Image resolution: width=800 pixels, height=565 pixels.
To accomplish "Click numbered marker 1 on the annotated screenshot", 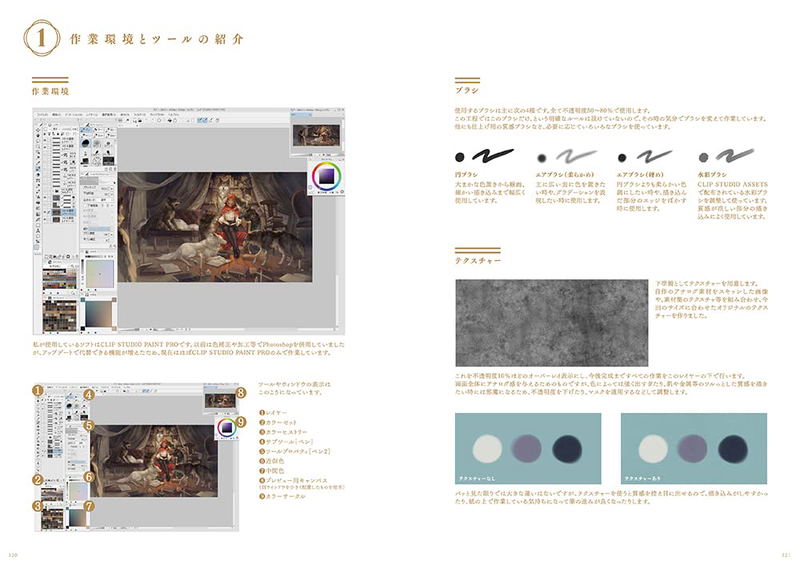I will 38,390.
